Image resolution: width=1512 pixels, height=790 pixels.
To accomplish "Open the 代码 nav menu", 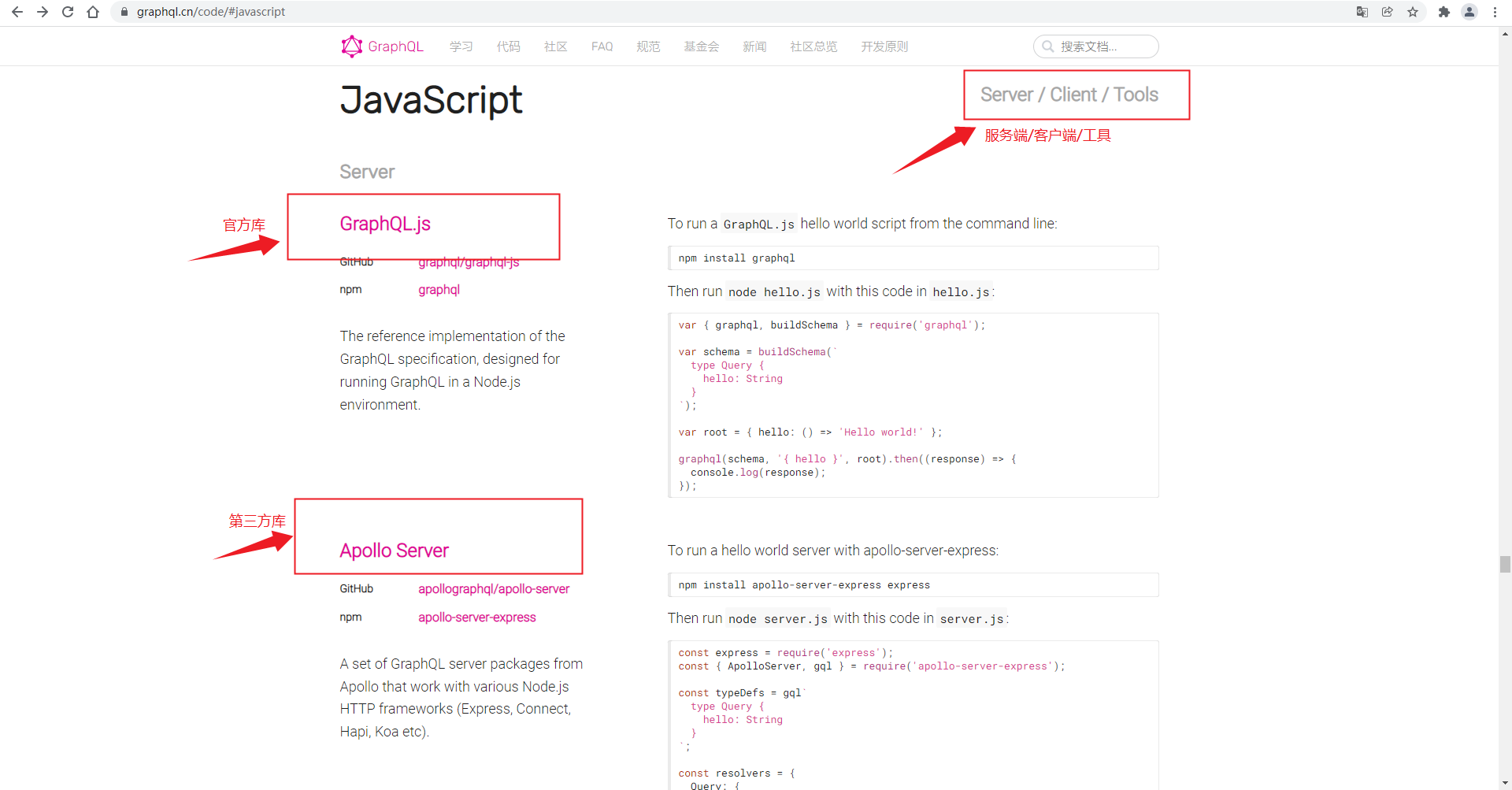I will 509,46.
